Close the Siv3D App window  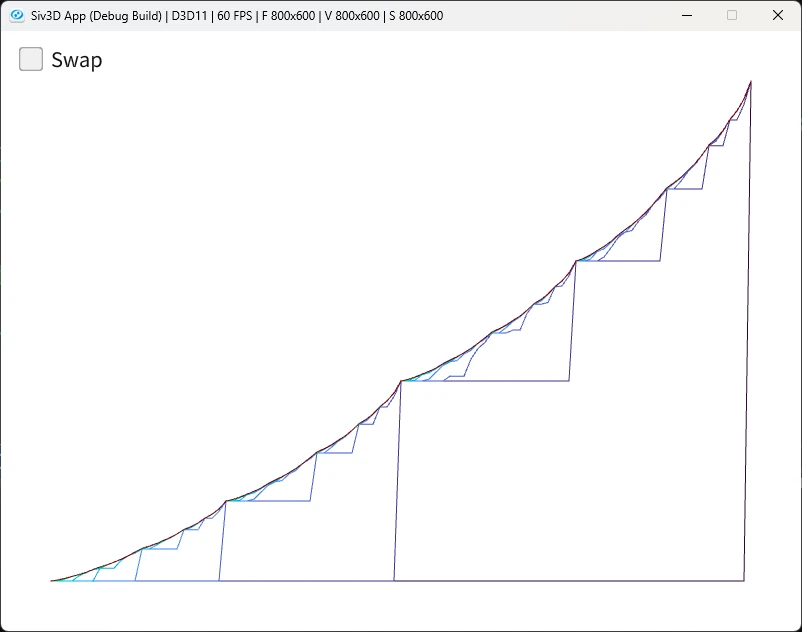(x=777, y=15)
